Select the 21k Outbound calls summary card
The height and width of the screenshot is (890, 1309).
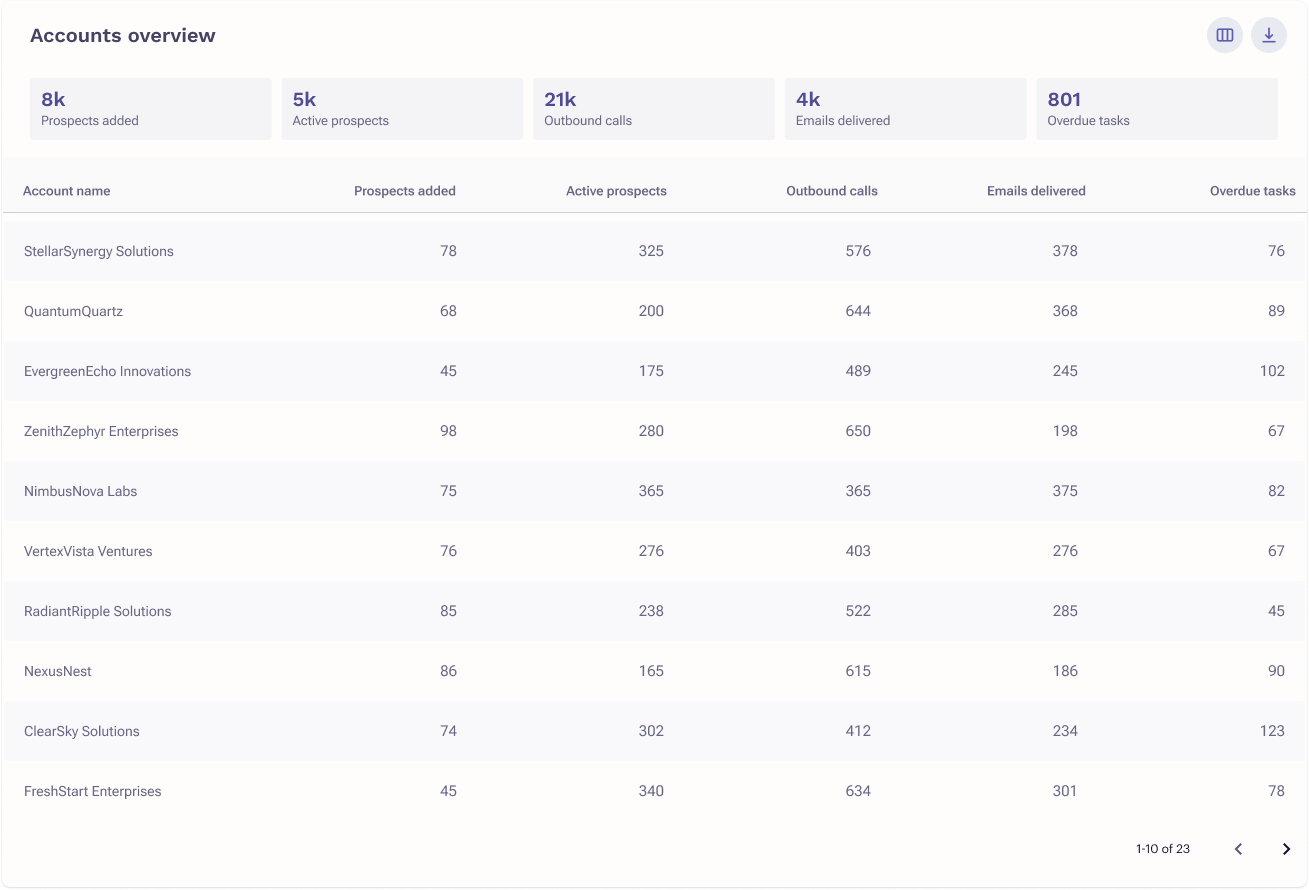click(654, 109)
